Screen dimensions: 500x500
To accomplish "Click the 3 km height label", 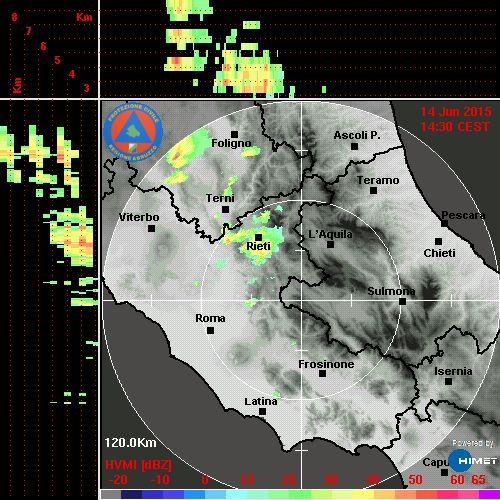I will point(87,88).
